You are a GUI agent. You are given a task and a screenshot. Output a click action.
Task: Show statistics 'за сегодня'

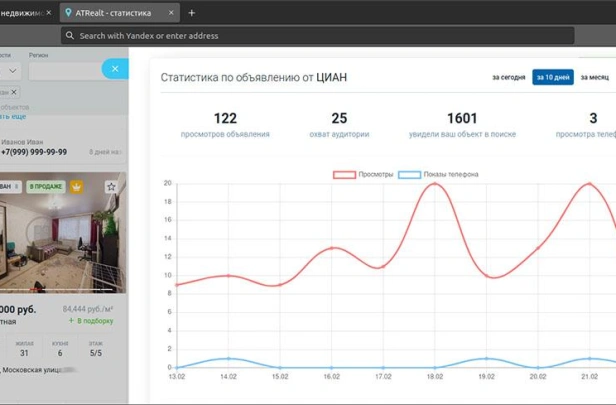click(508, 77)
